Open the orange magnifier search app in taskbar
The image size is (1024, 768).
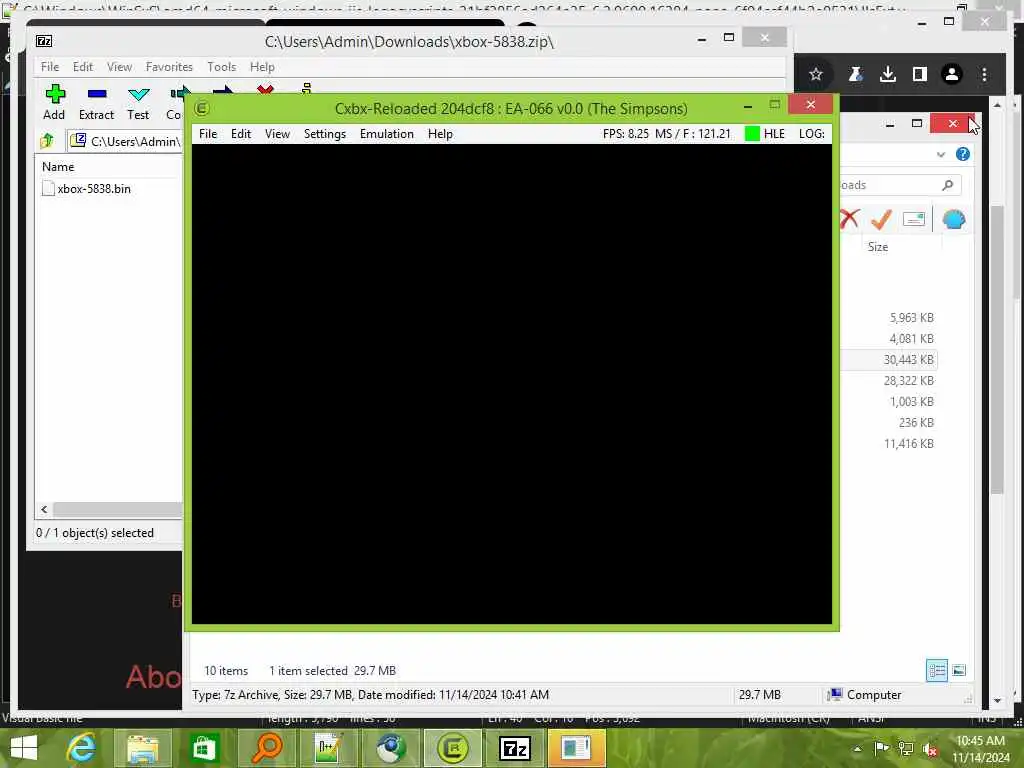pos(266,748)
